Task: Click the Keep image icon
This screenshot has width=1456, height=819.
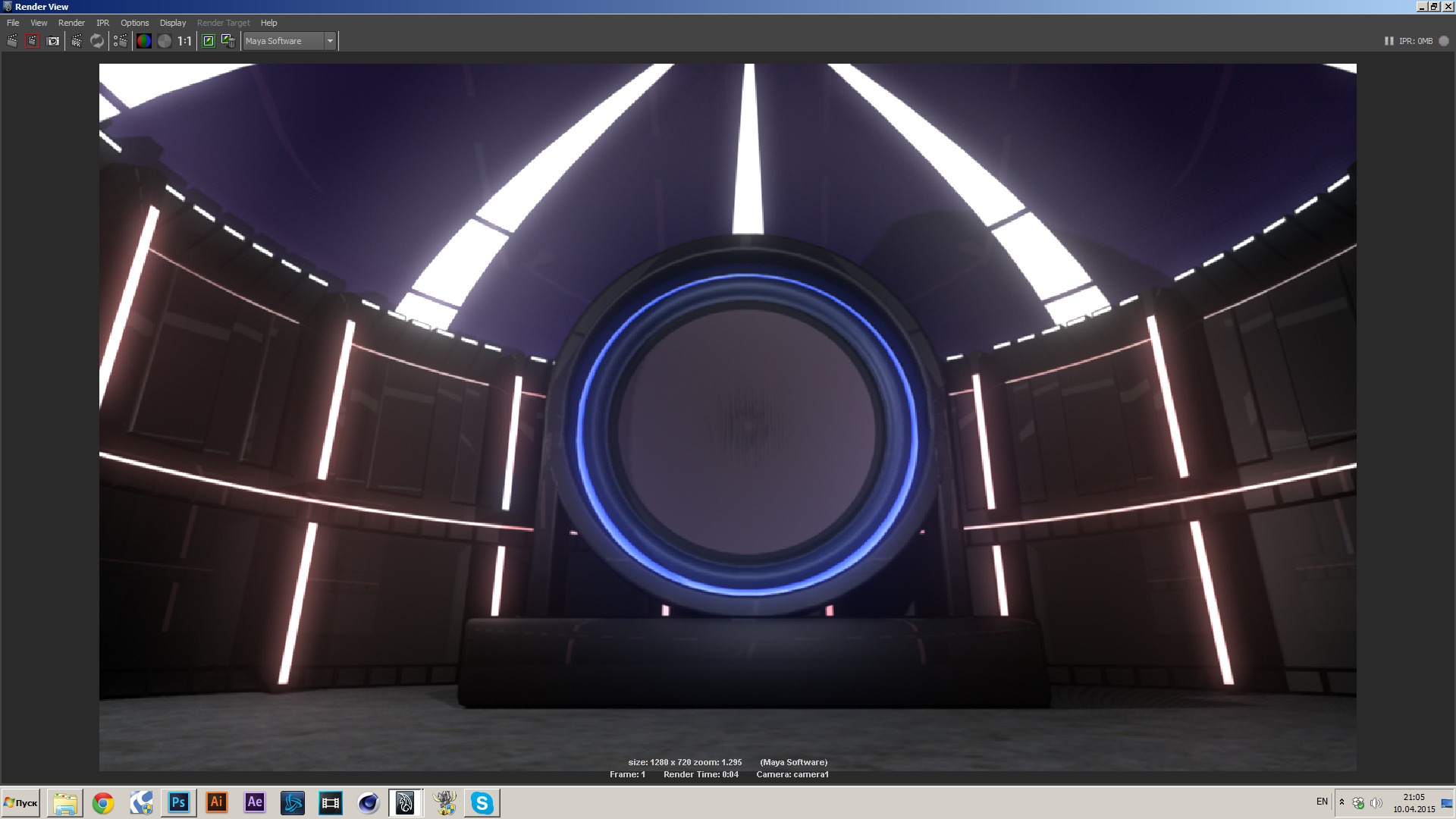Action: 209,41
